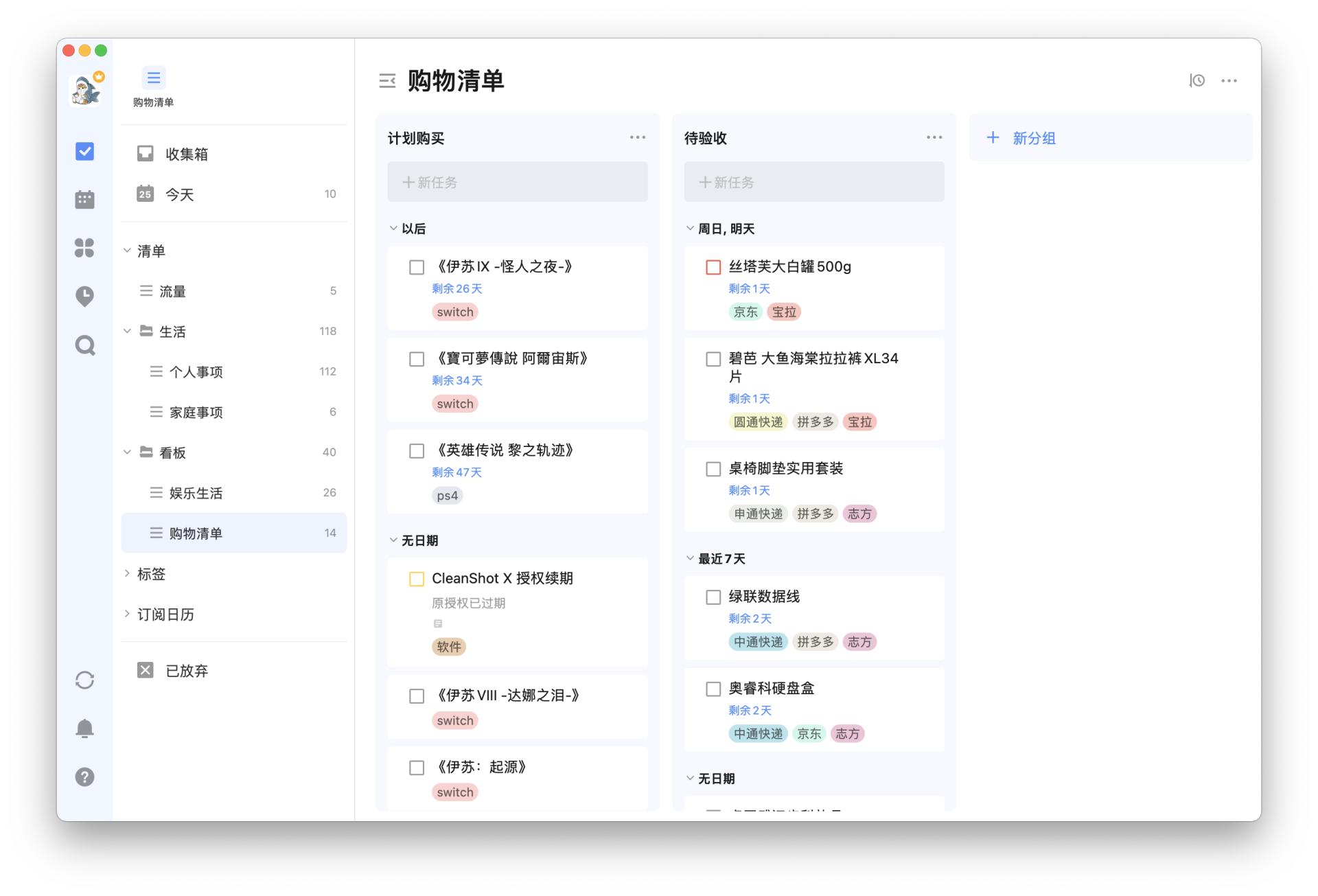Click the pink 宝拉 tag on 丝塔芙 task
This screenshot has height=896, width=1318.
pos(784,312)
